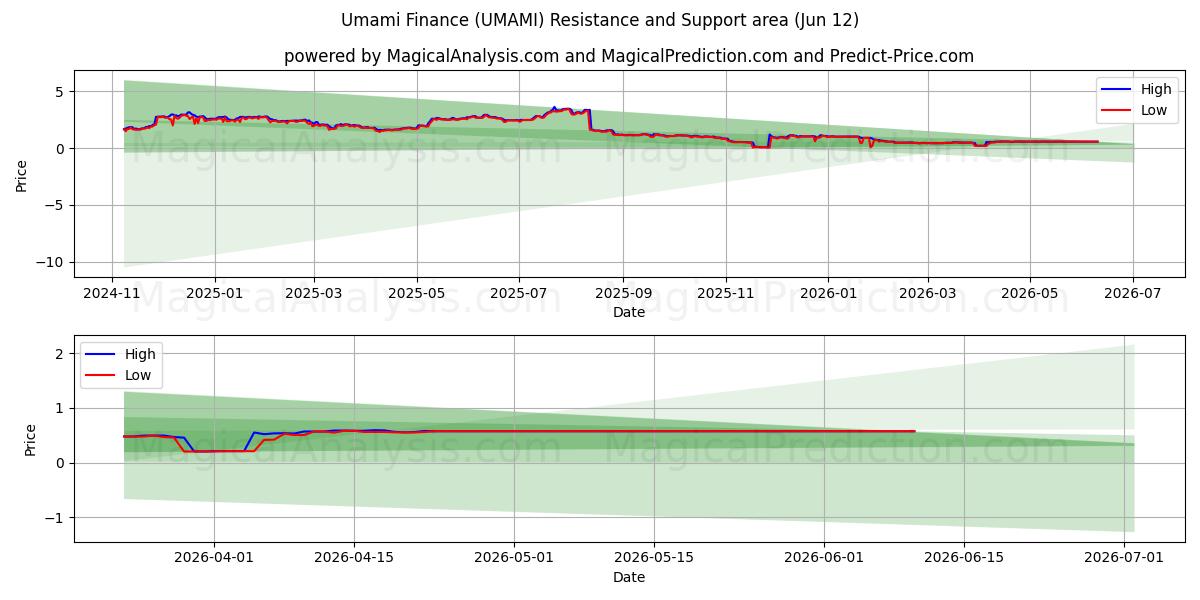
Task: Click the '2026-03' tick label on upper chart
Action: pos(927,294)
